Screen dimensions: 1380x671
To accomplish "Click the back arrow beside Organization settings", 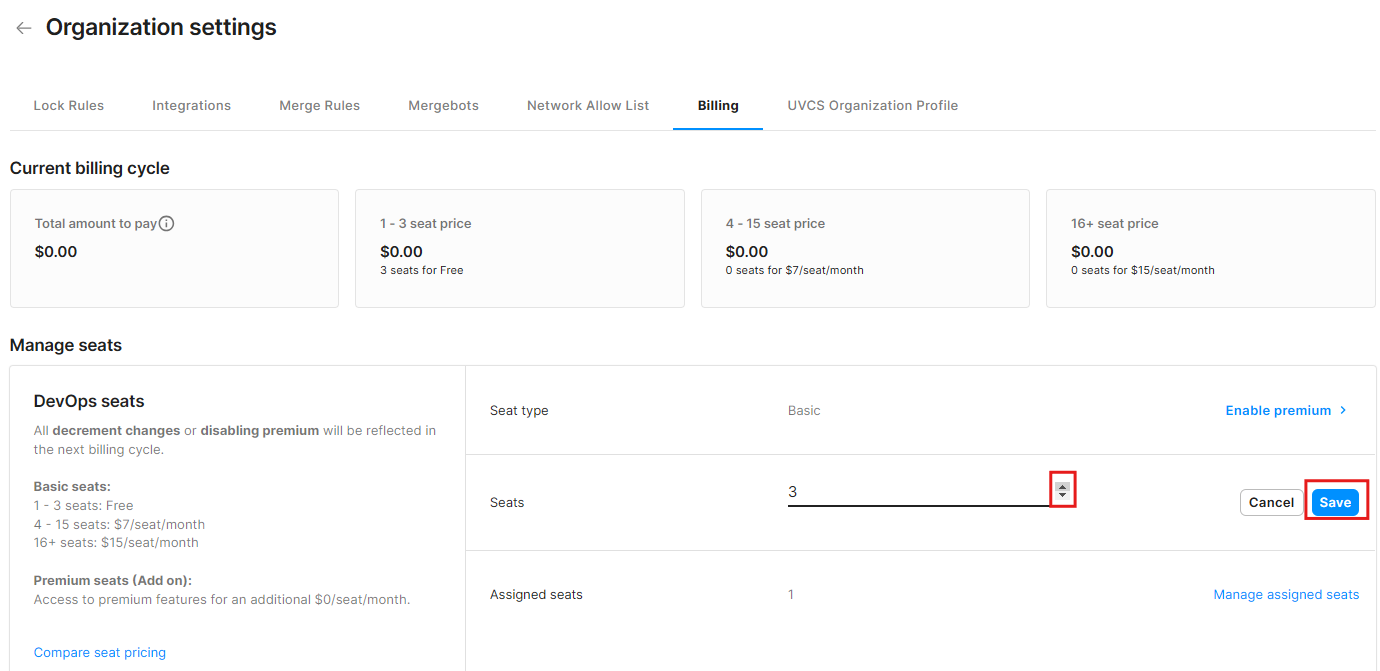I will [x=24, y=28].
